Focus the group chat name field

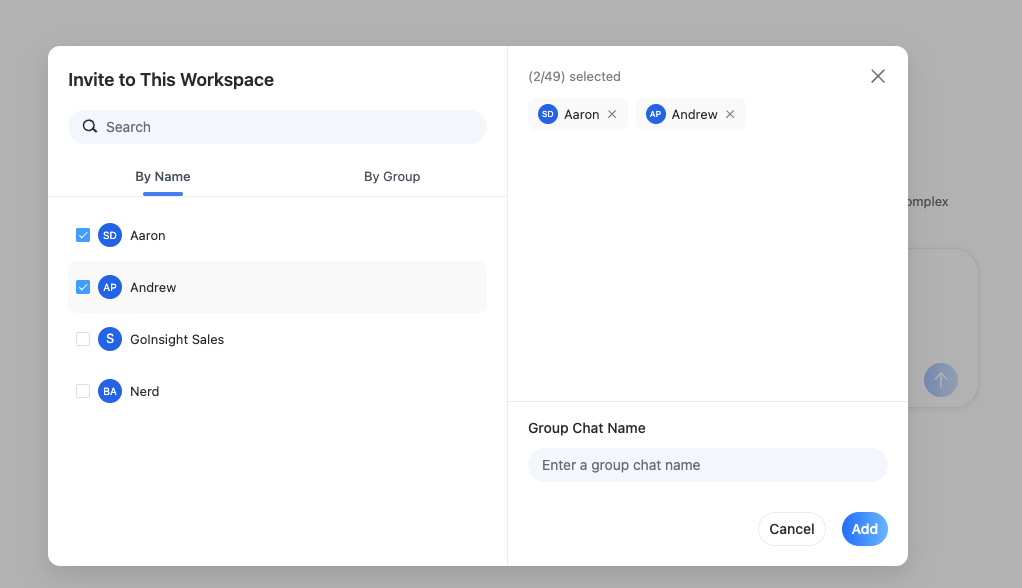(707, 465)
